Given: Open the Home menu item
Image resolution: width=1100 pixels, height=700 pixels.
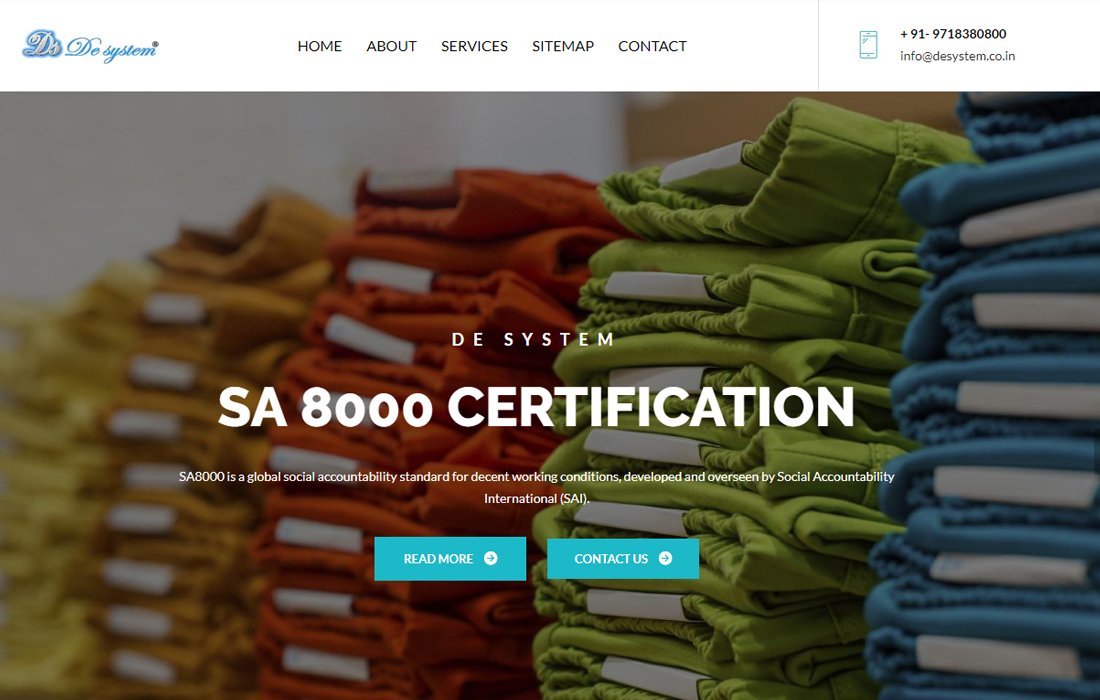Looking at the screenshot, I should tap(319, 46).
